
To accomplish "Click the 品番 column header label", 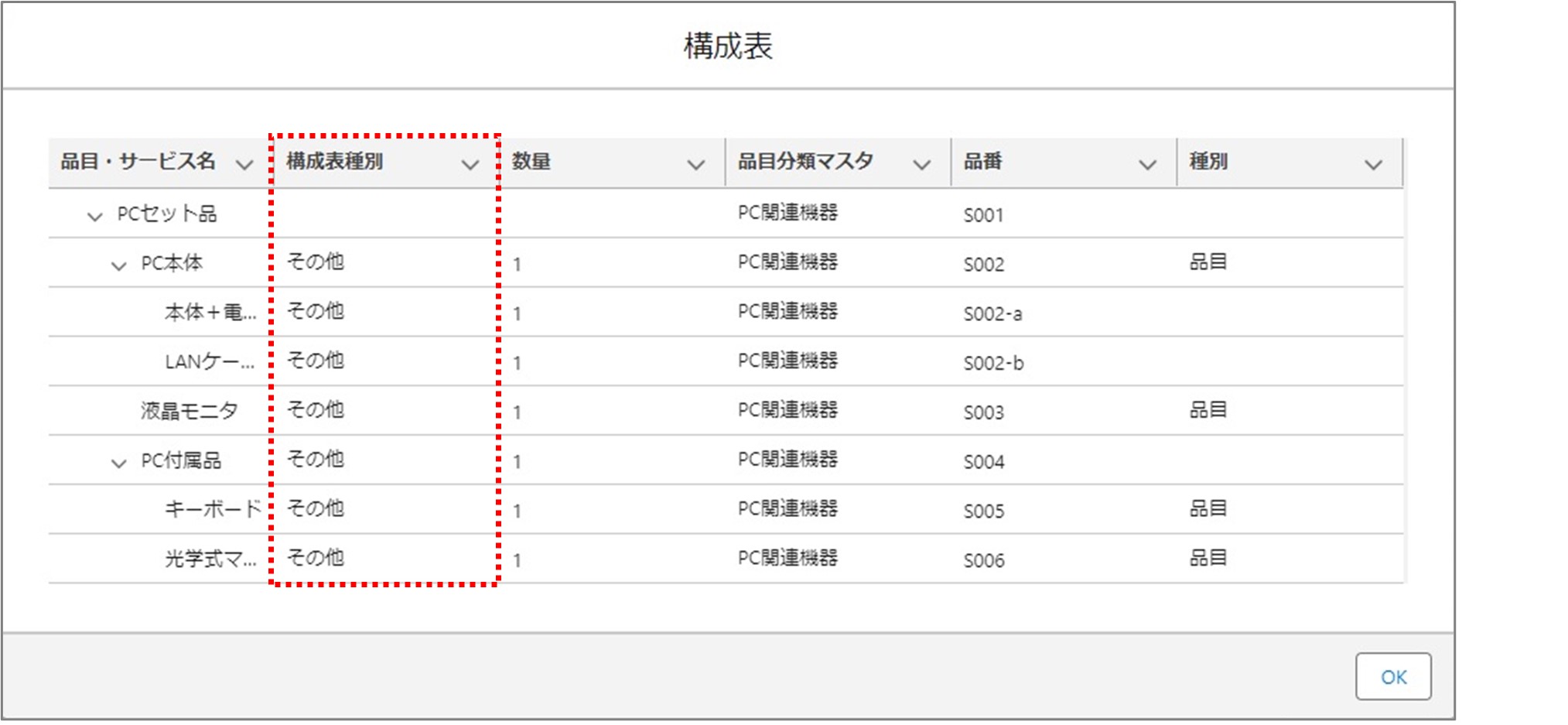I will [x=982, y=161].
